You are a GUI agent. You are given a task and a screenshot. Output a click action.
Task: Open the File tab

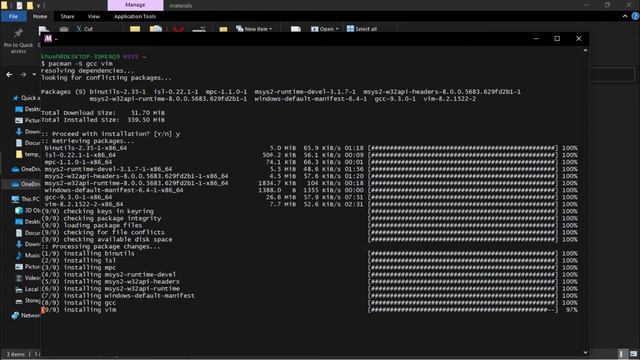(x=13, y=16)
